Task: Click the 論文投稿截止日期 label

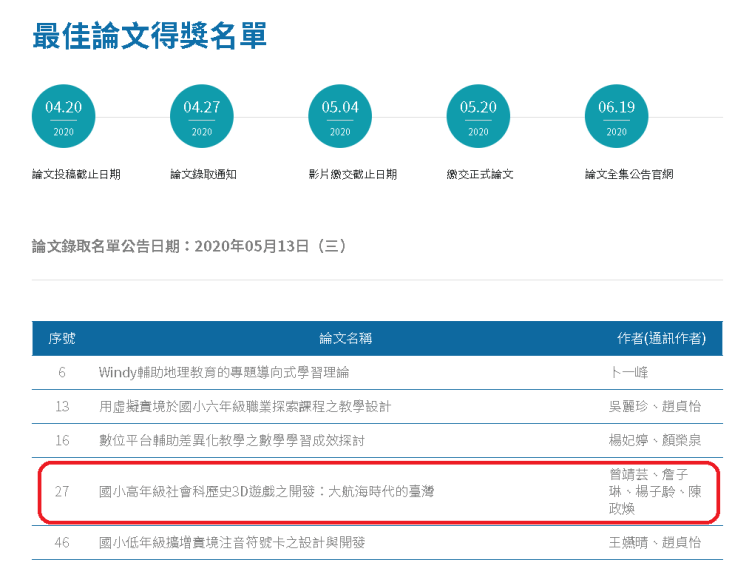Action: click(x=76, y=174)
